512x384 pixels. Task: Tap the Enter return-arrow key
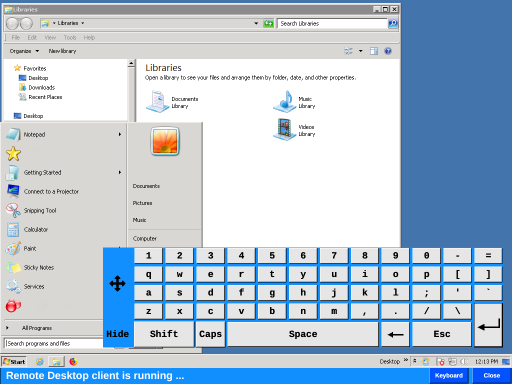(x=488, y=325)
